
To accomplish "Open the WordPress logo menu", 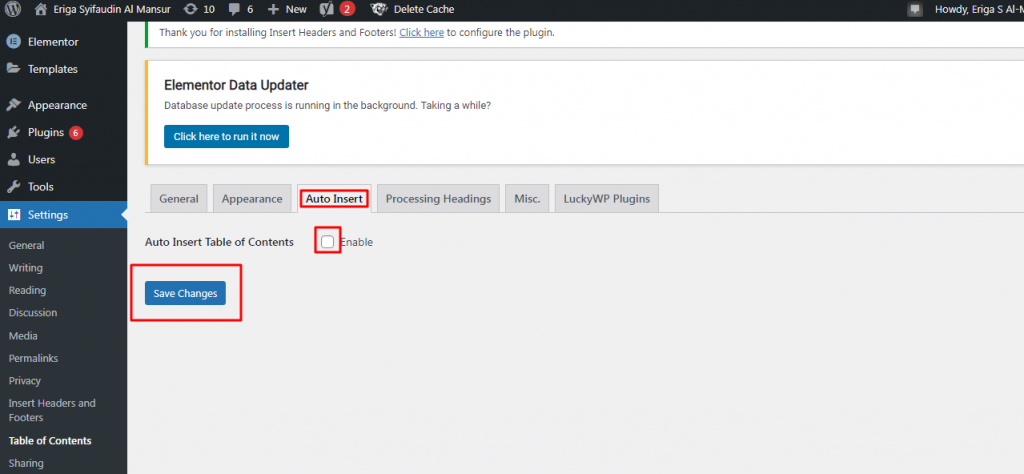I will (x=12, y=9).
